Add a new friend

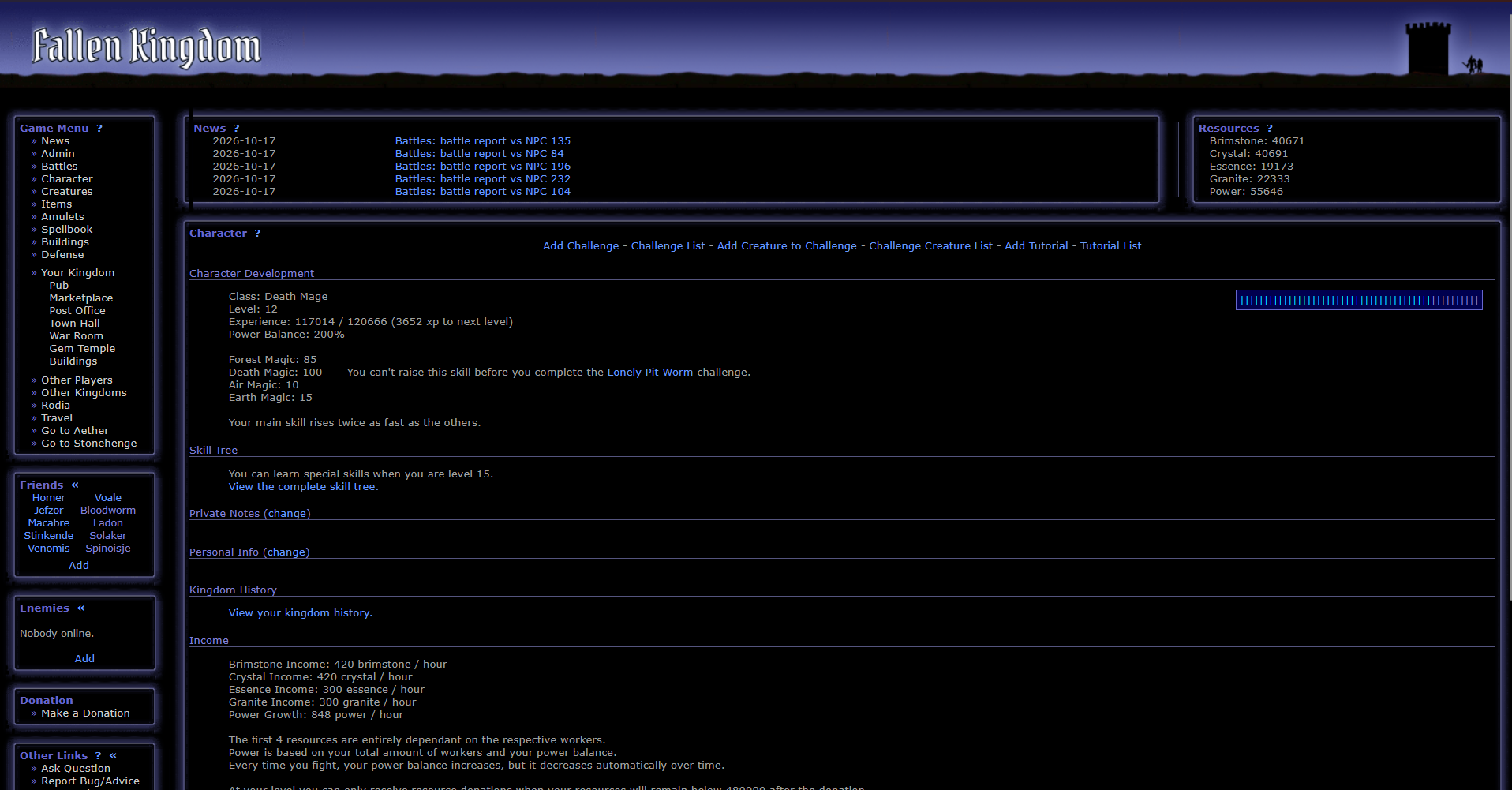[x=79, y=566]
